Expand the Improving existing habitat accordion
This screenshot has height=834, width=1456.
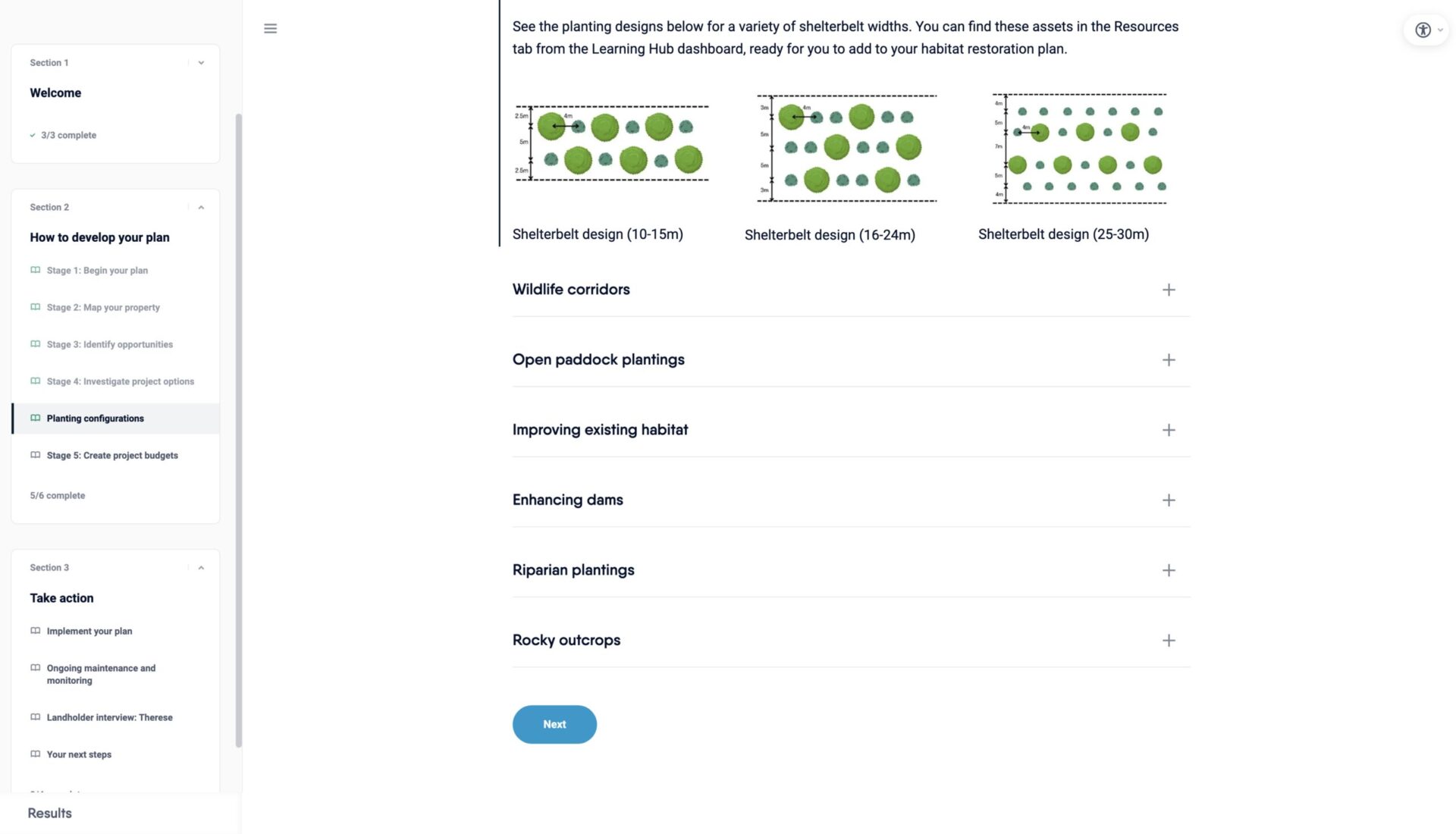tap(600, 430)
